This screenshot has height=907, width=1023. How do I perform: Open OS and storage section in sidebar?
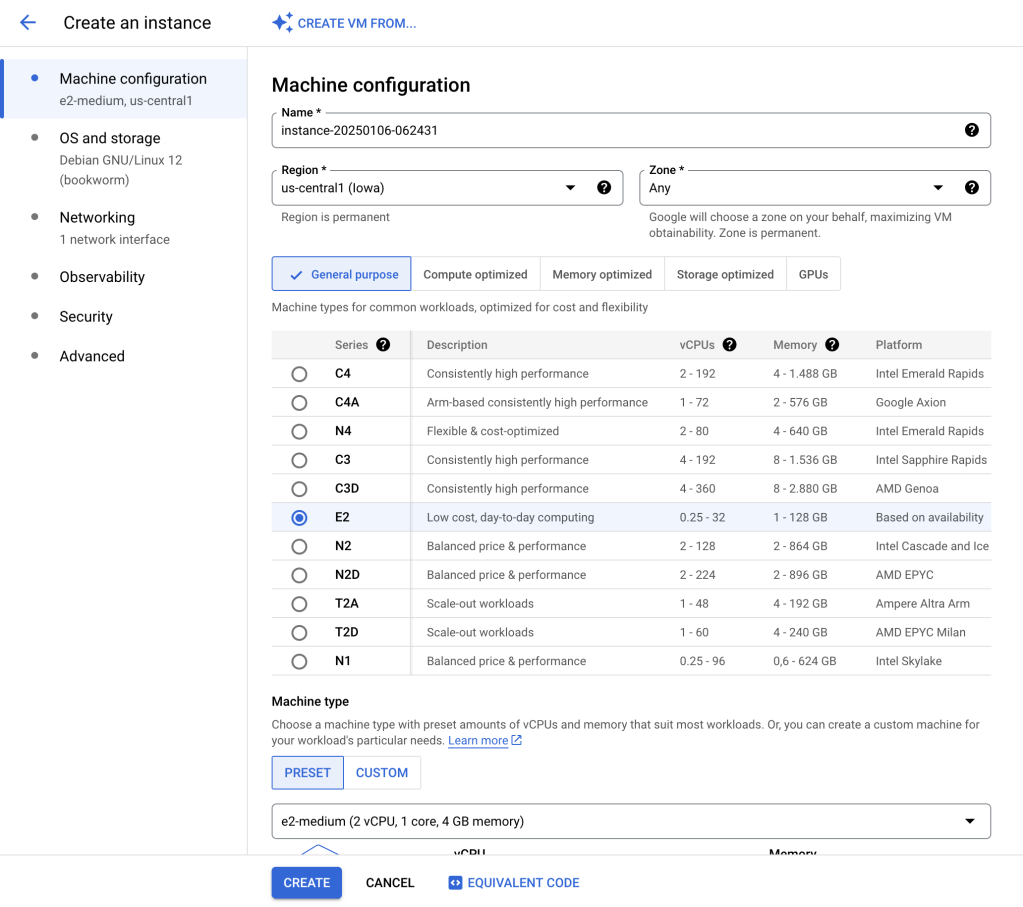pos(110,138)
